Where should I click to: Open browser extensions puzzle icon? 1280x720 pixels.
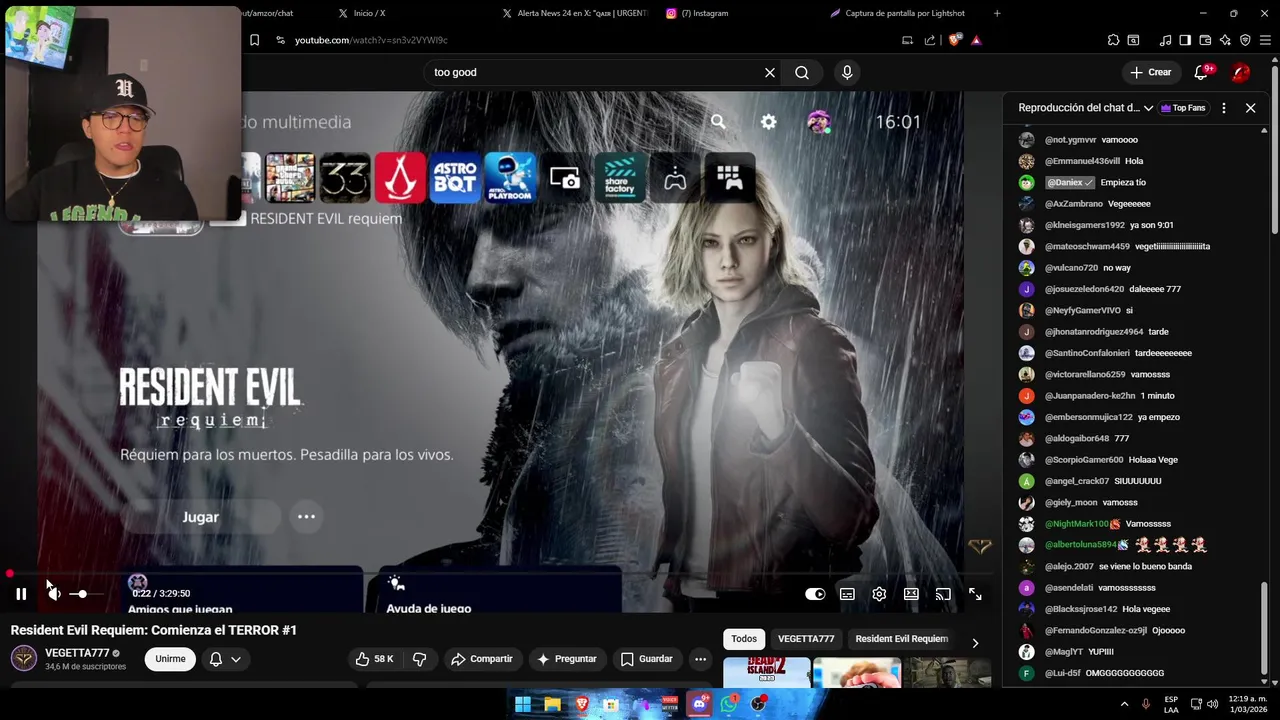1113,40
